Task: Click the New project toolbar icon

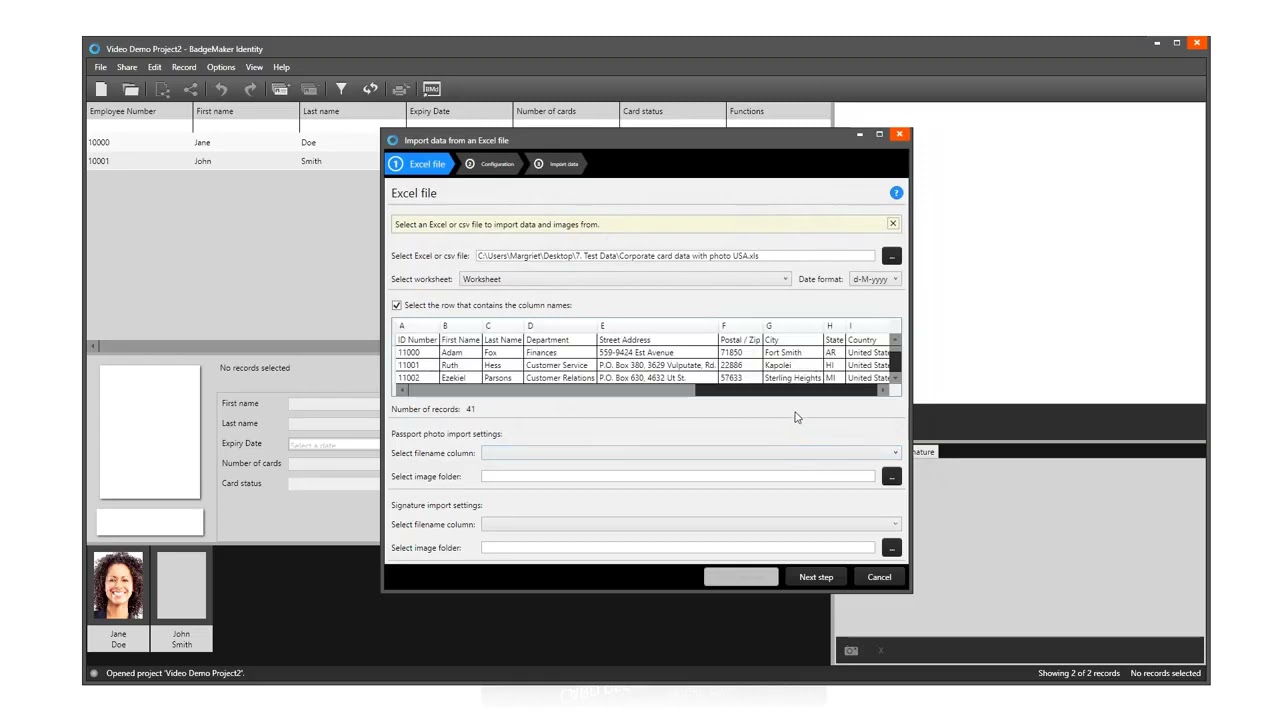Action: (101, 89)
